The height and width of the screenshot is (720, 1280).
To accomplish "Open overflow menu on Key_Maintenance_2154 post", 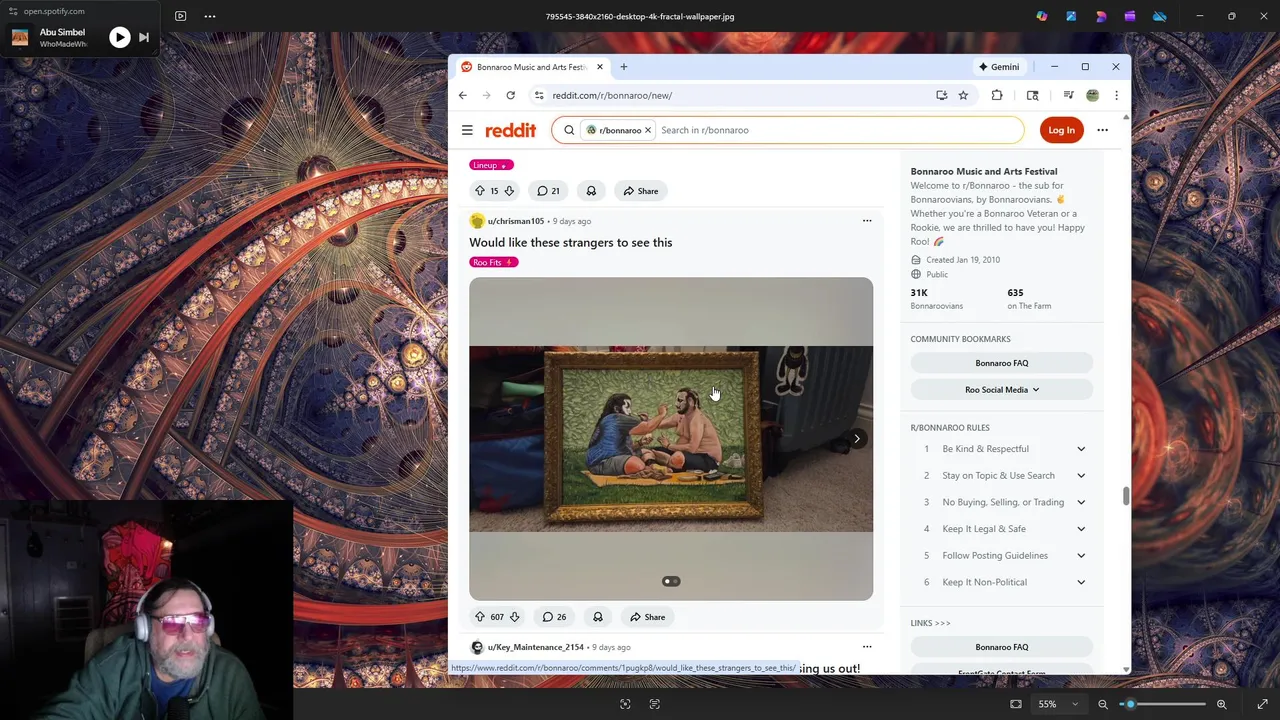I will coord(867,647).
